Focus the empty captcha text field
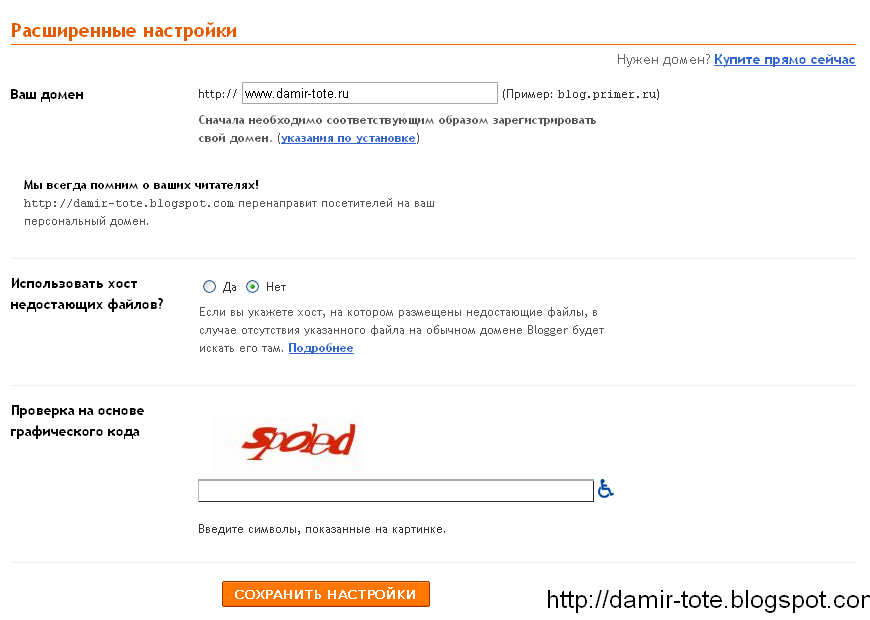The width and height of the screenshot is (870, 620). (x=396, y=491)
